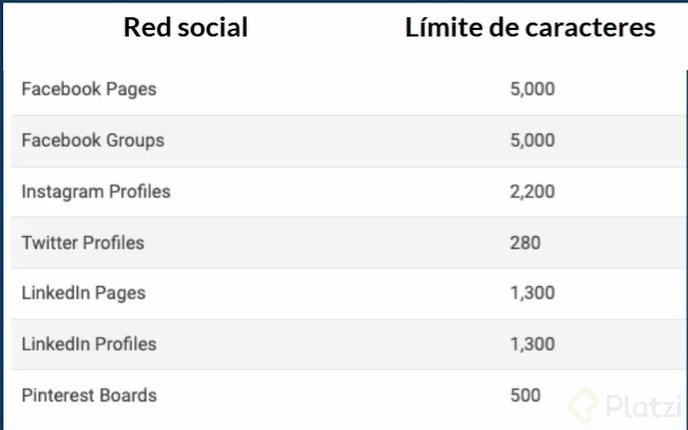Click the 5,000 value for Facebook Groups
Viewport: 688px width, 430px height.
532,140
